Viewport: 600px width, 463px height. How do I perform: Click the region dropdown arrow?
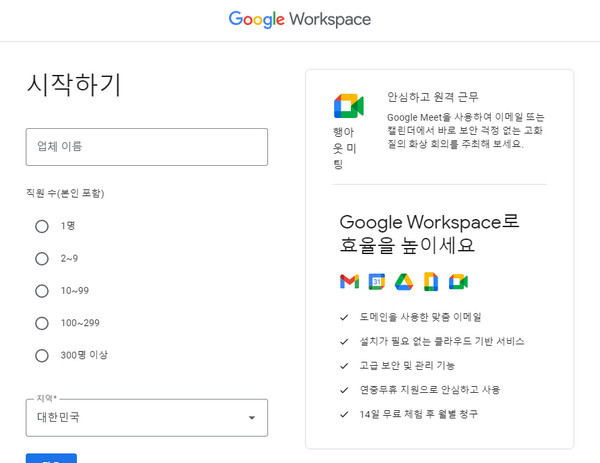[x=252, y=417]
